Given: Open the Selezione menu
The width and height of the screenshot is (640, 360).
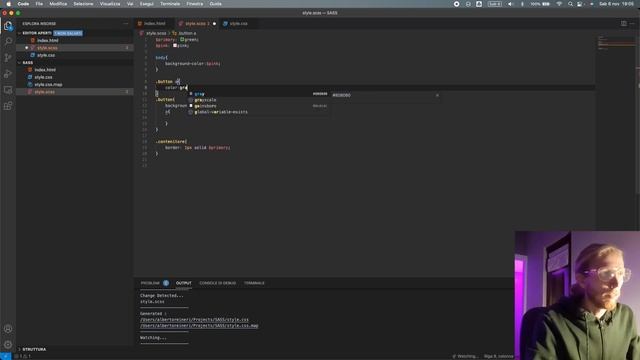Looking at the screenshot, I should click(x=83, y=4).
